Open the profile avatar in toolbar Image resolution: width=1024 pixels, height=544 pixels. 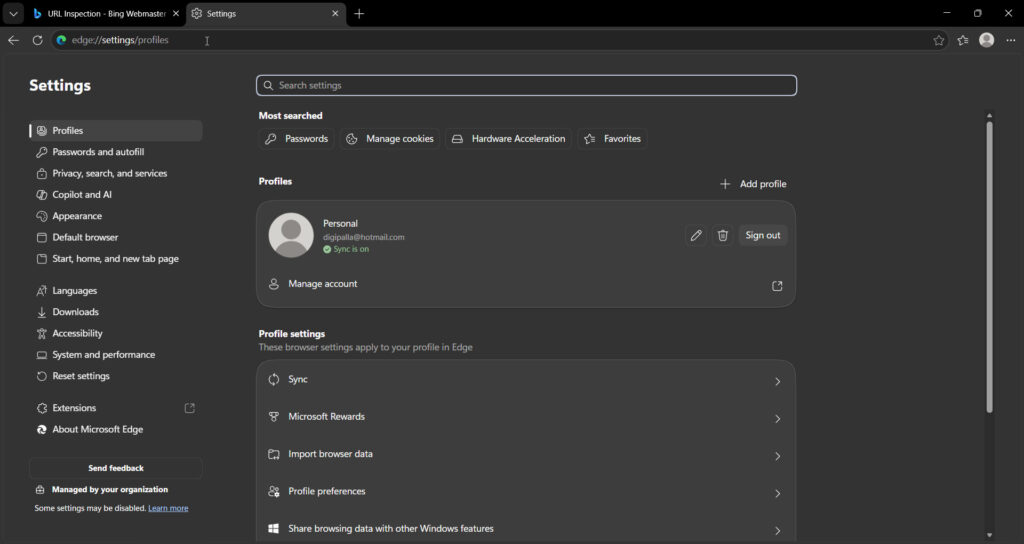(x=987, y=40)
